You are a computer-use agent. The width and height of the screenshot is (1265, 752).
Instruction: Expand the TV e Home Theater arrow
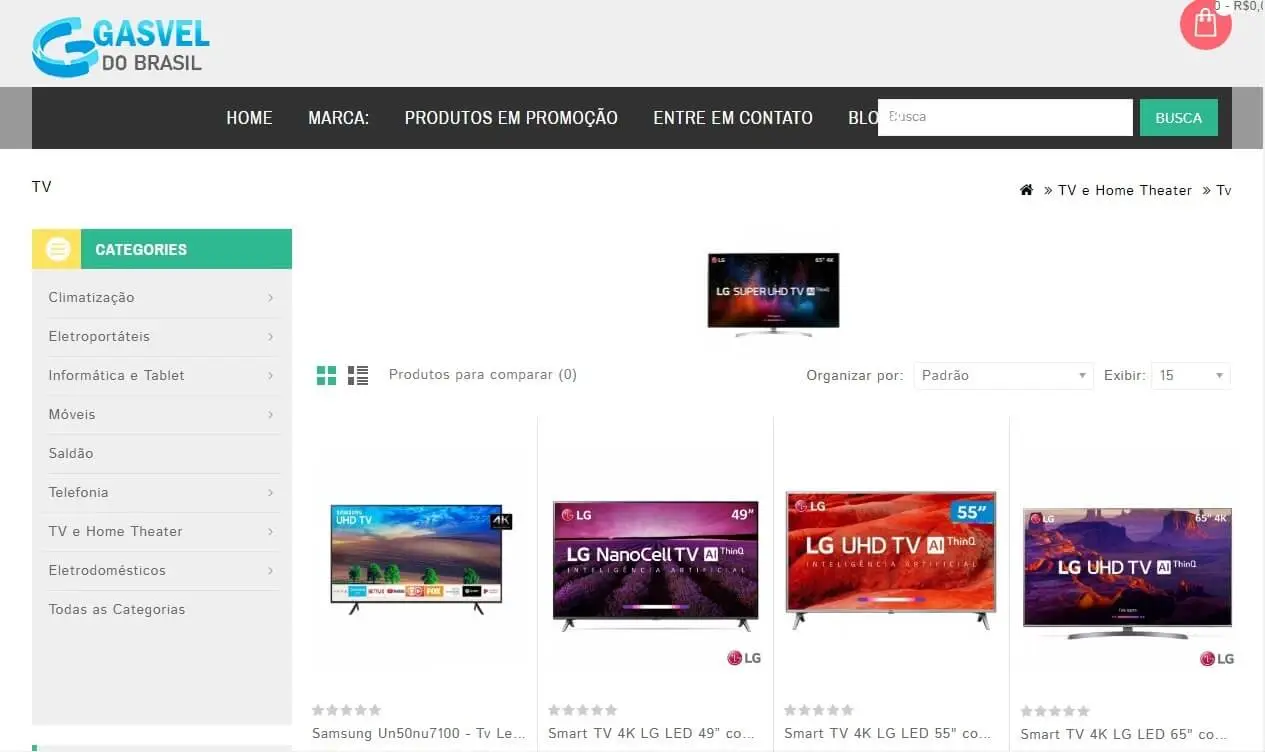271,531
